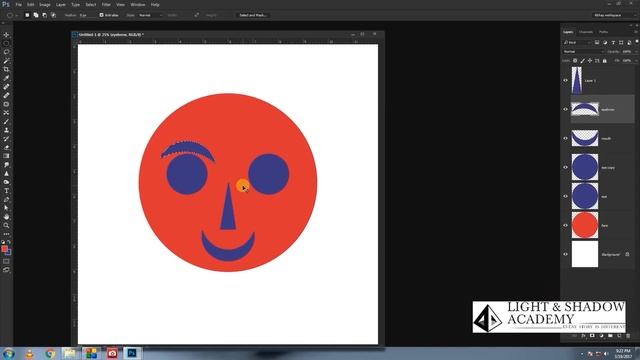
Task: Hide Layer 1 with its eye icon
Action: (566, 80)
